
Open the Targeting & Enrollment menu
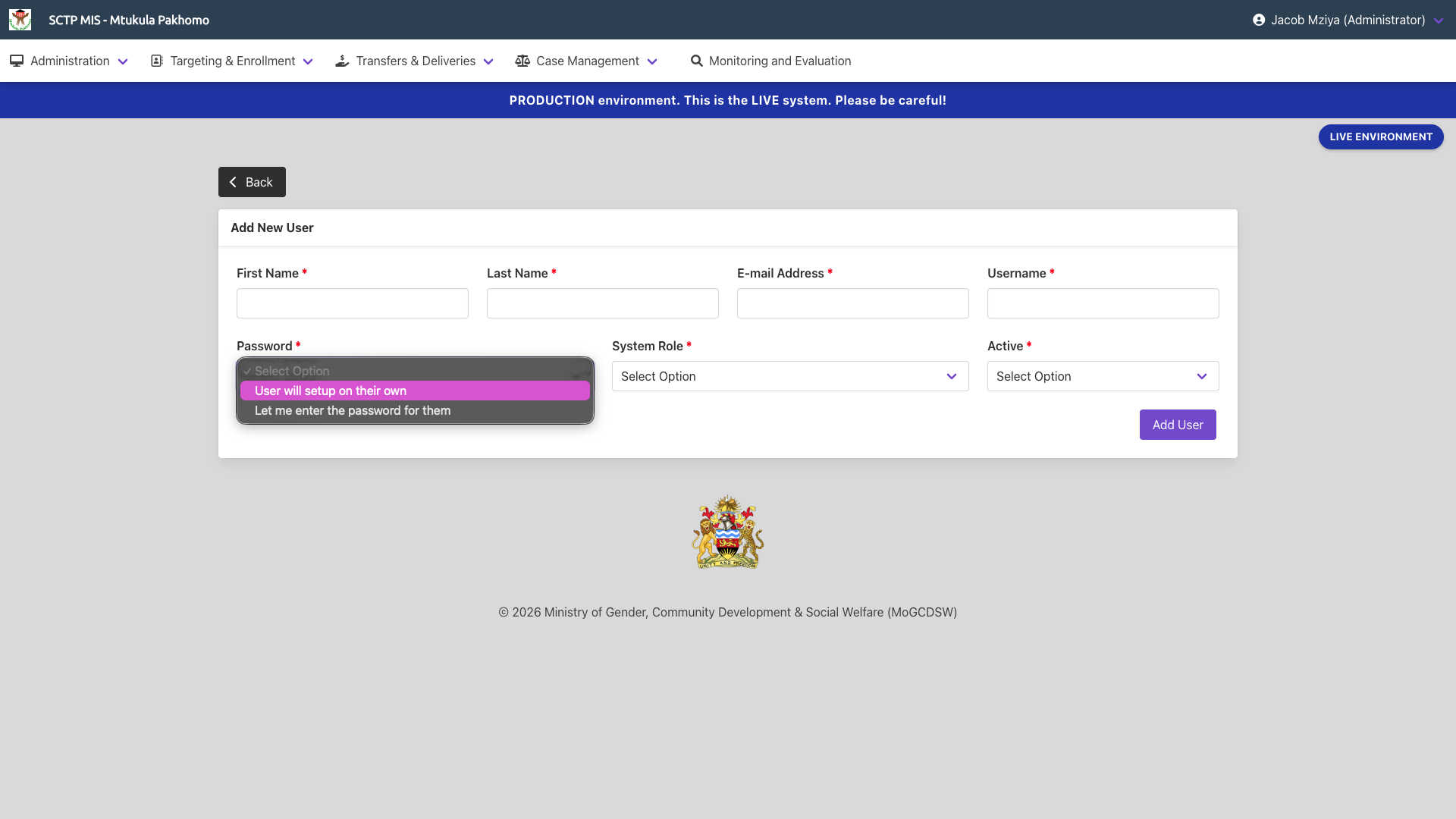click(x=232, y=61)
